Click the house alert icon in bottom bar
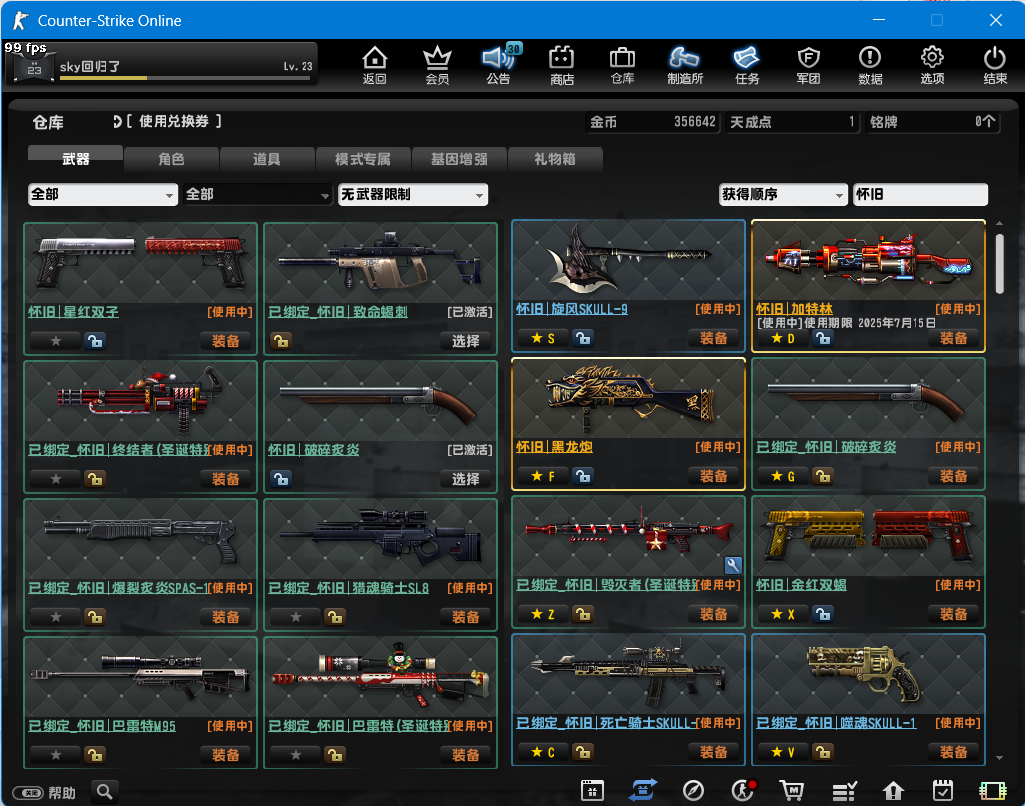1025x806 pixels. point(893,790)
